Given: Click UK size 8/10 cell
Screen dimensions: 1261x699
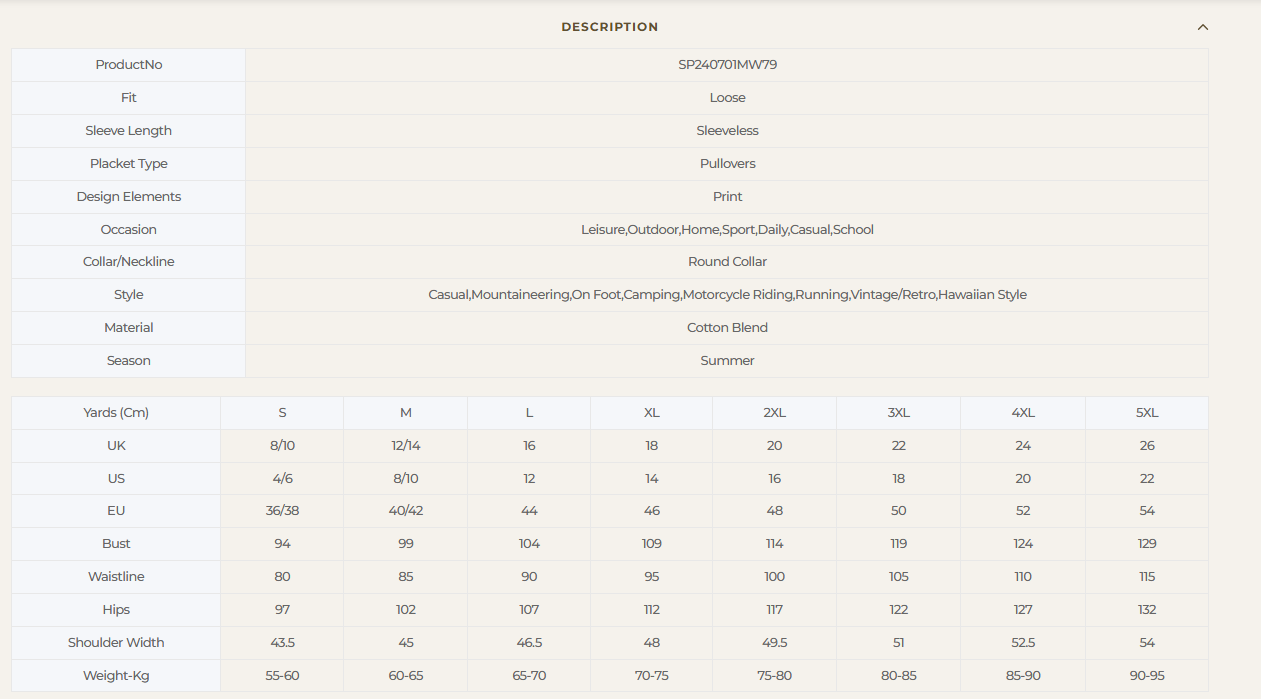Looking at the screenshot, I should point(282,446).
